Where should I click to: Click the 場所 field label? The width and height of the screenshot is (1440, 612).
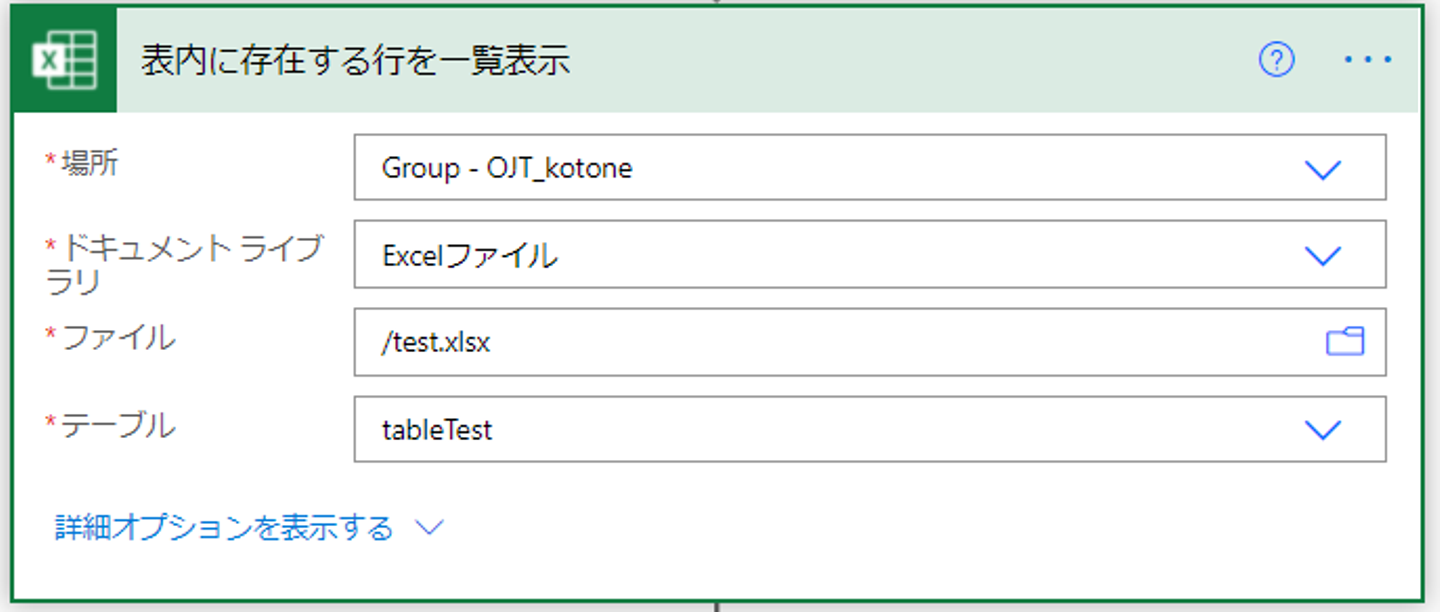(x=89, y=164)
